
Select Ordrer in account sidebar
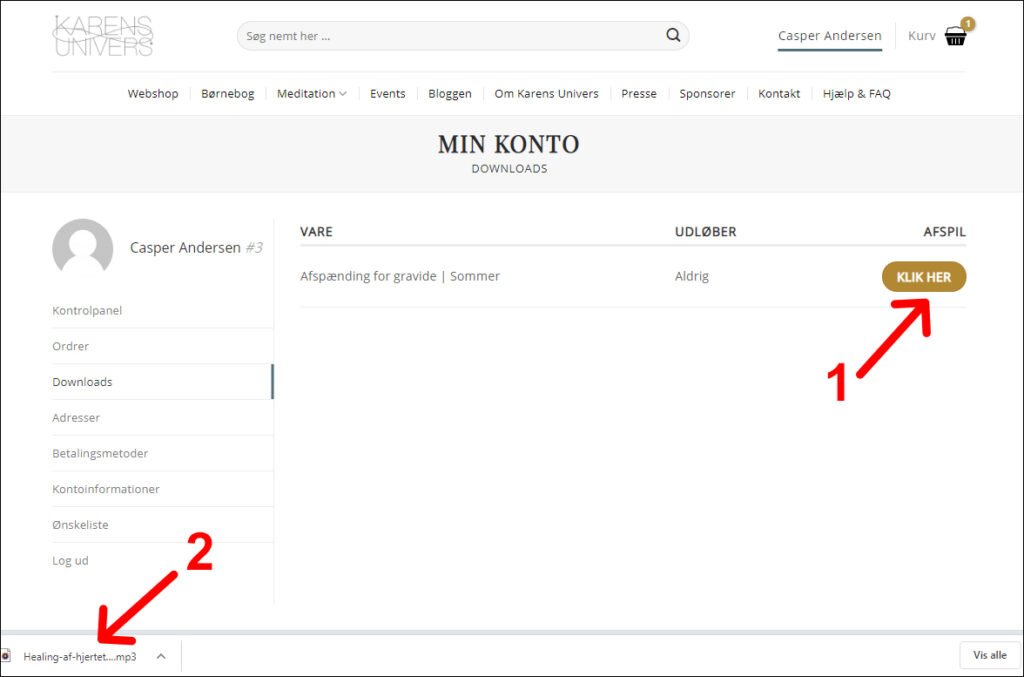(x=71, y=346)
